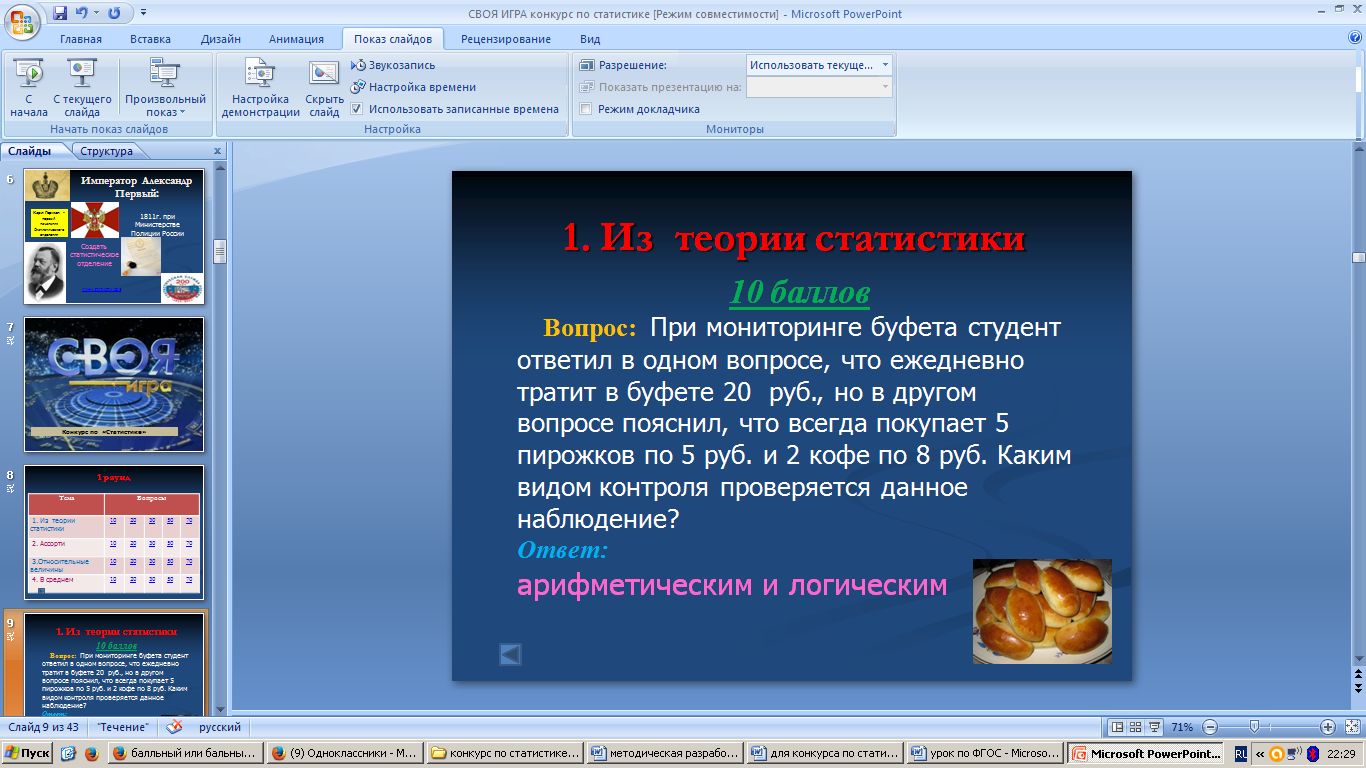
Task: Select the Слайды thumbnails pane tab
Action: click(x=30, y=151)
